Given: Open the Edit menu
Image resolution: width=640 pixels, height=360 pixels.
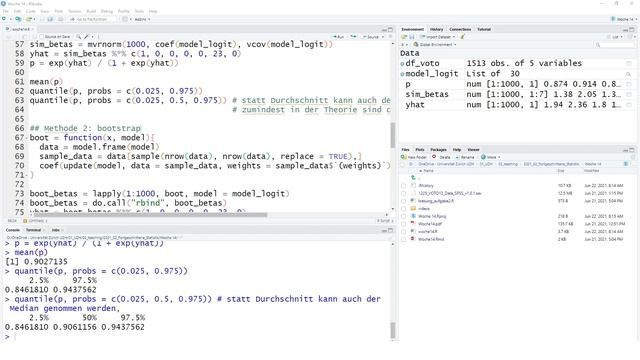Looking at the screenshot, I should pyautogui.click(x=18, y=11).
